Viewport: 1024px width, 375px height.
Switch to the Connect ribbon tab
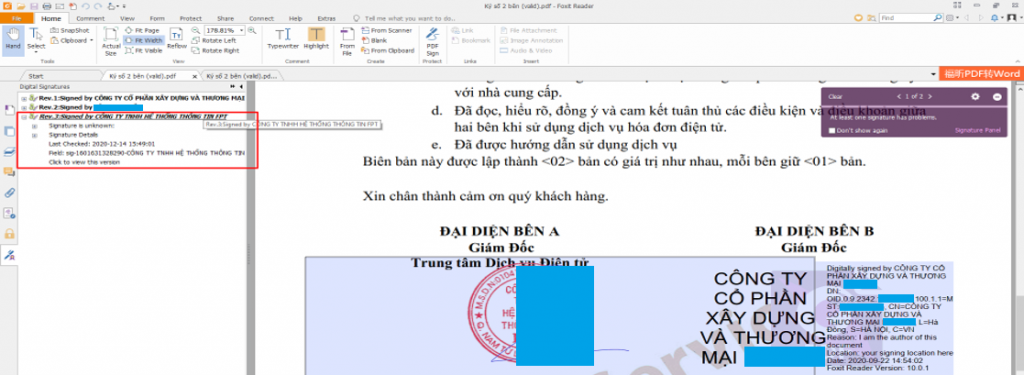click(261, 19)
